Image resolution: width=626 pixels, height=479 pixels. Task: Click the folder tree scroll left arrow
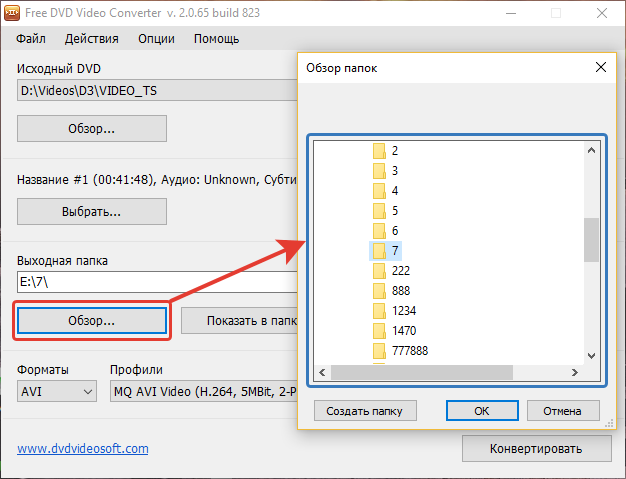(322, 372)
